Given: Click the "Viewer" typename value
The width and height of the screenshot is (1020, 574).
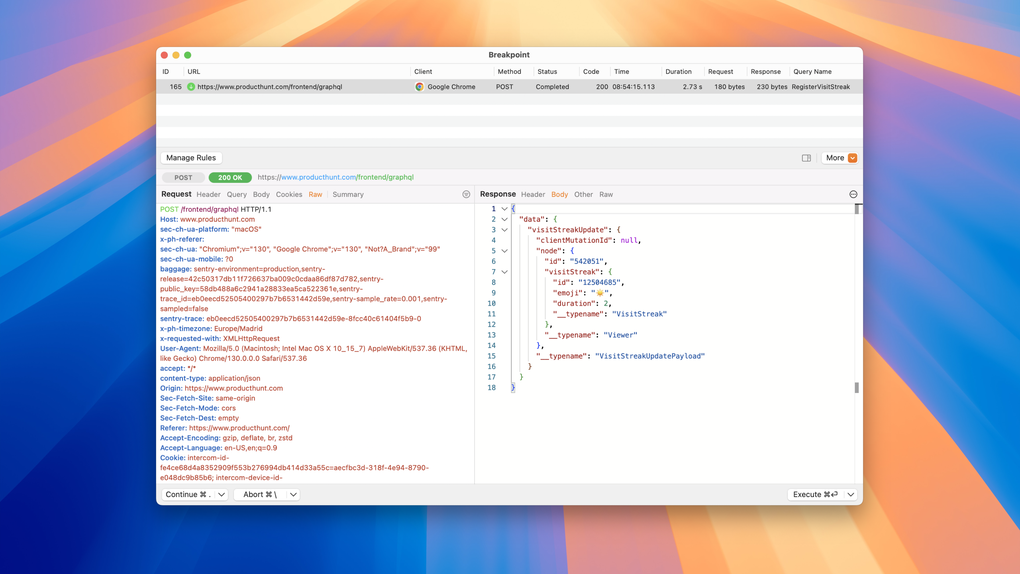Looking at the screenshot, I should [620, 335].
